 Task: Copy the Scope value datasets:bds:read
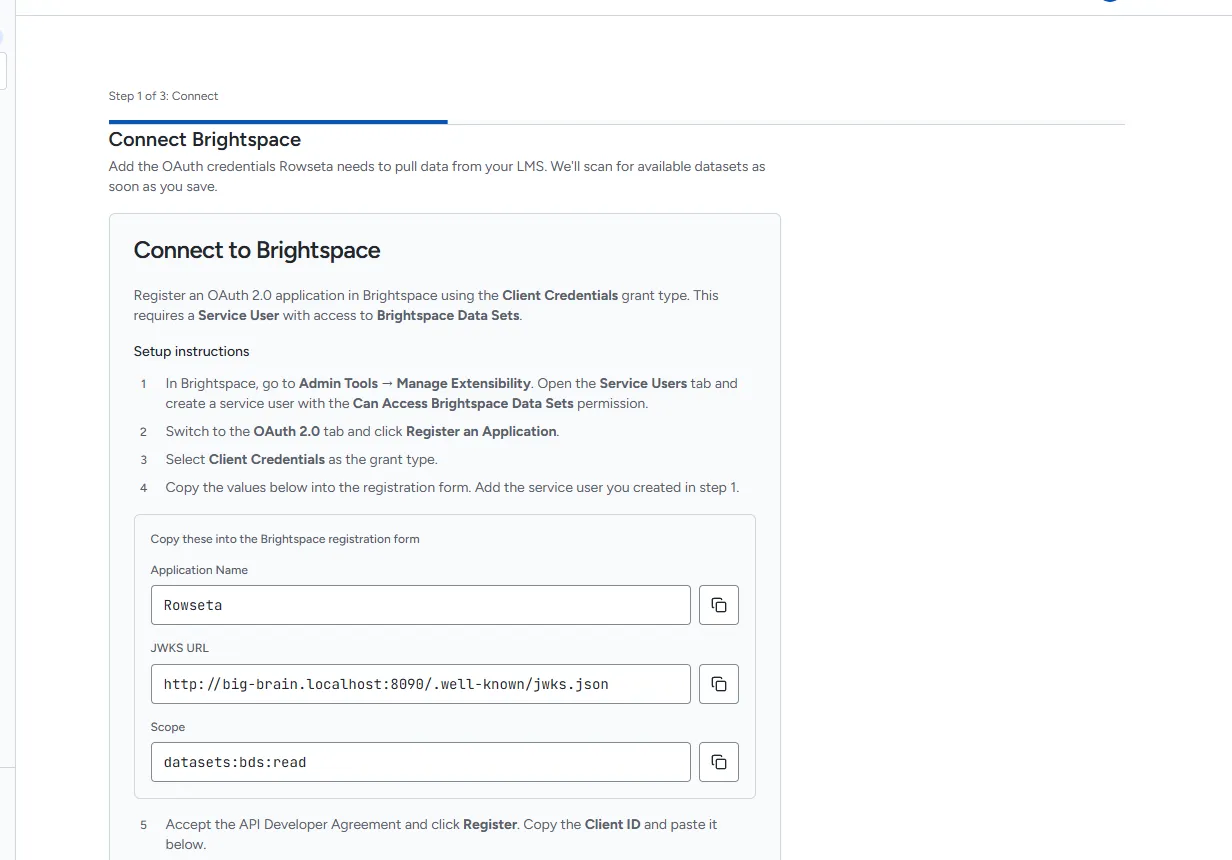point(718,762)
